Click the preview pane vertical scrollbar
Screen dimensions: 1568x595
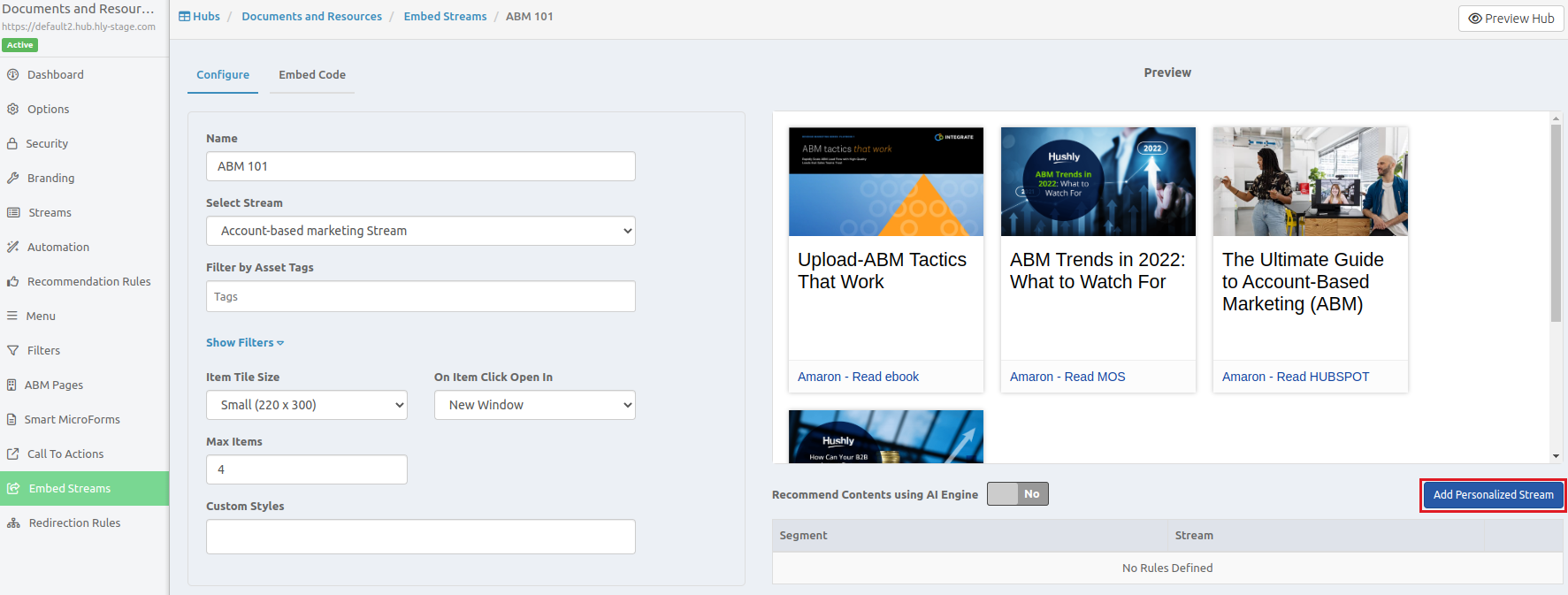pyautogui.click(x=1556, y=223)
